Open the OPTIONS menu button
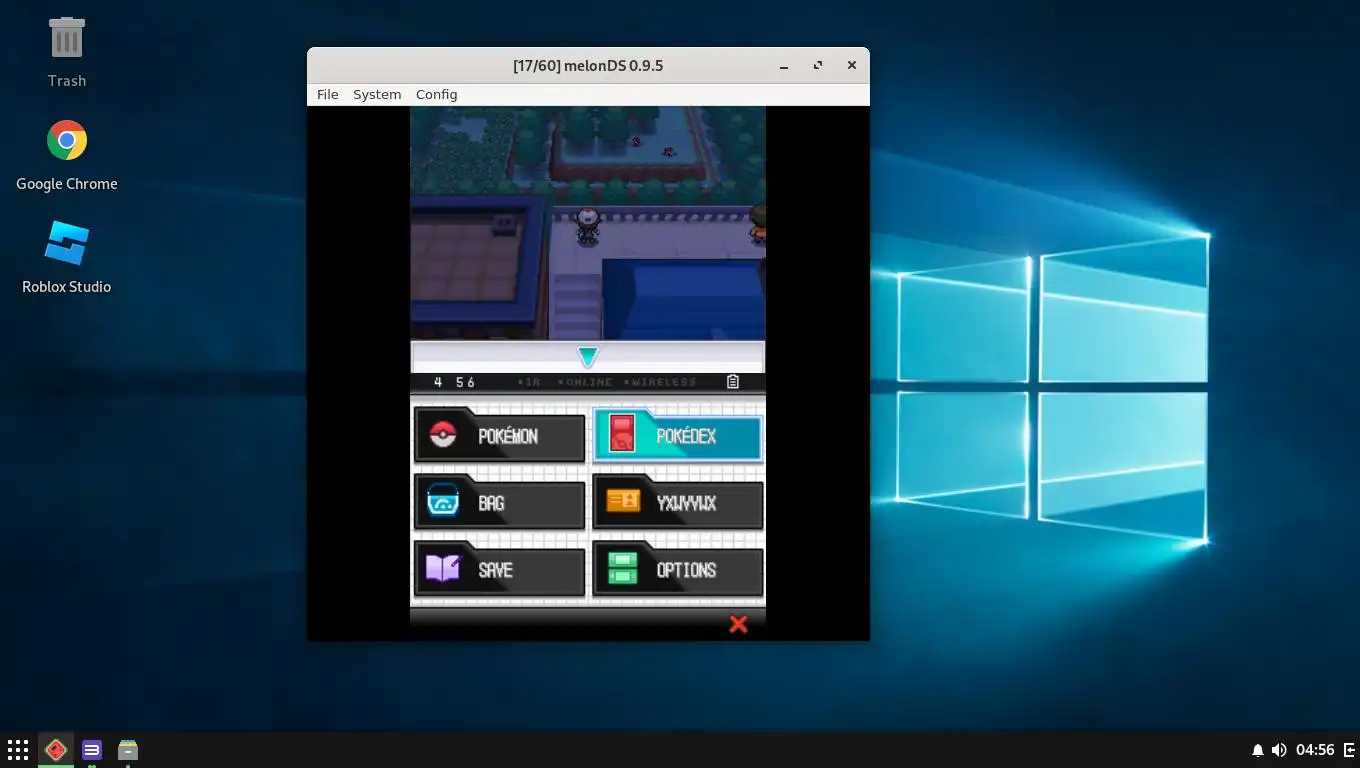The width and height of the screenshot is (1360, 768). pyautogui.click(x=678, y=570)
